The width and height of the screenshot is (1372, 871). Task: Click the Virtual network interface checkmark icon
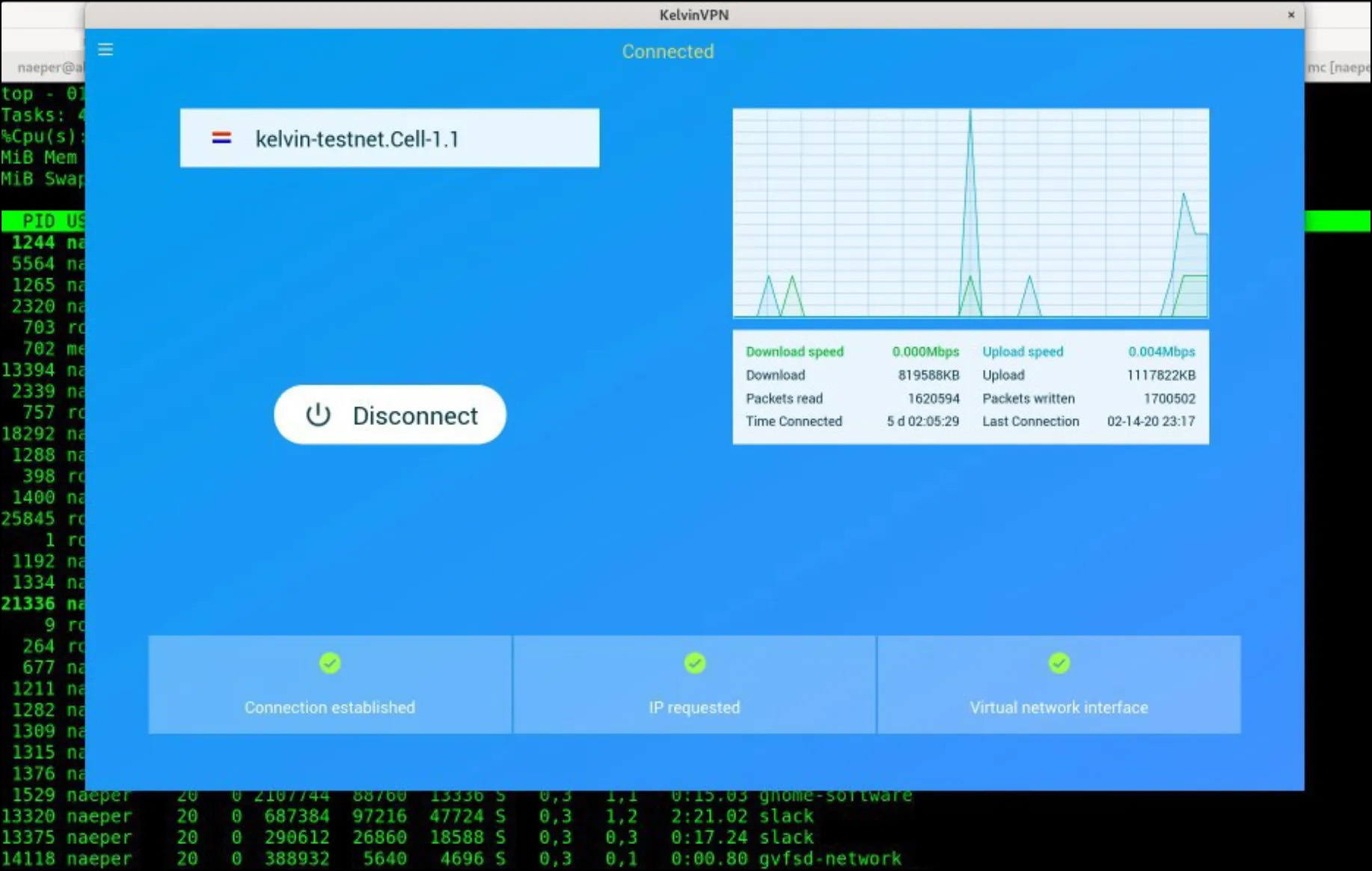1059,663
